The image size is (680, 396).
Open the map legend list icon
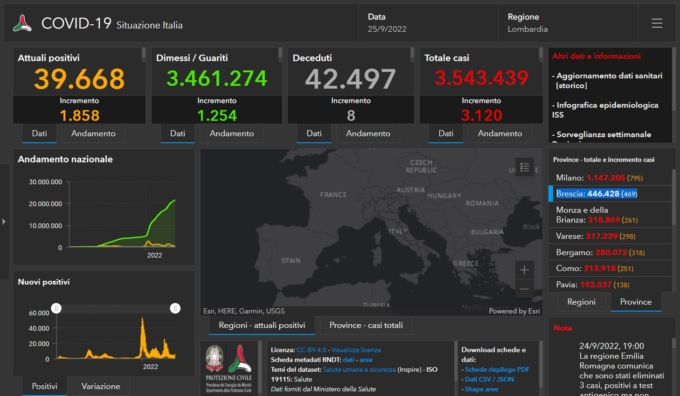(524, 167)
